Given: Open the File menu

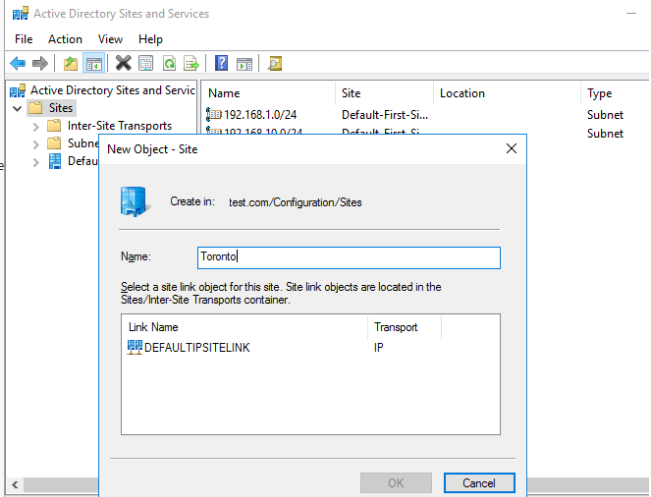Looking at the screenshot, I should pos(24,39).
